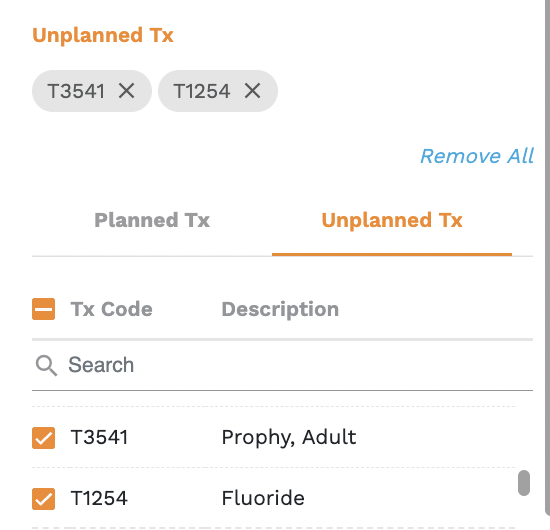Click the Unplanned Tx section heading
The width and height of the screenshot is (550, 530).
tap(103, 35)
